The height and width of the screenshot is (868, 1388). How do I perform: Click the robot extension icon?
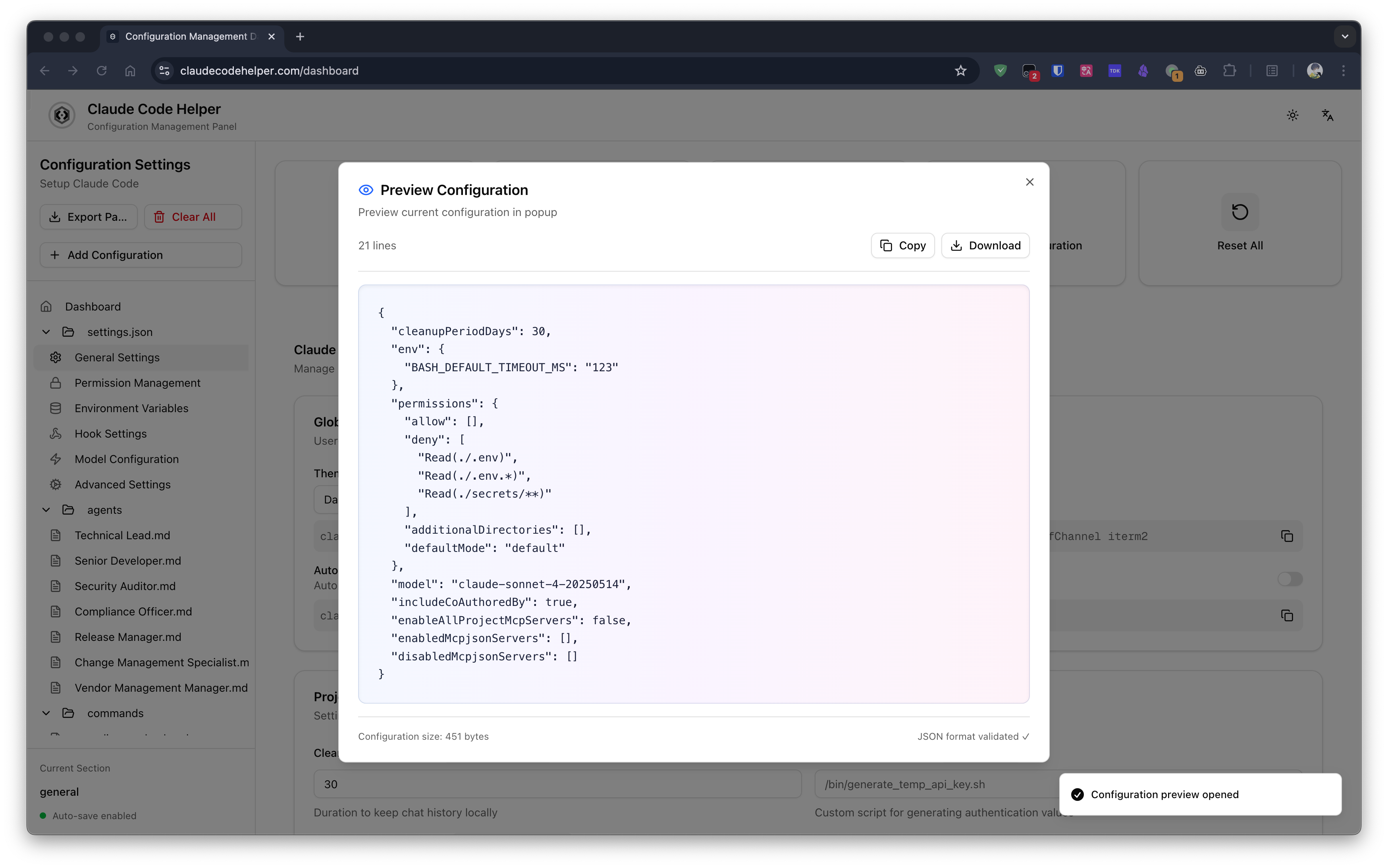pyautogui.click(x=1200, y=71)
